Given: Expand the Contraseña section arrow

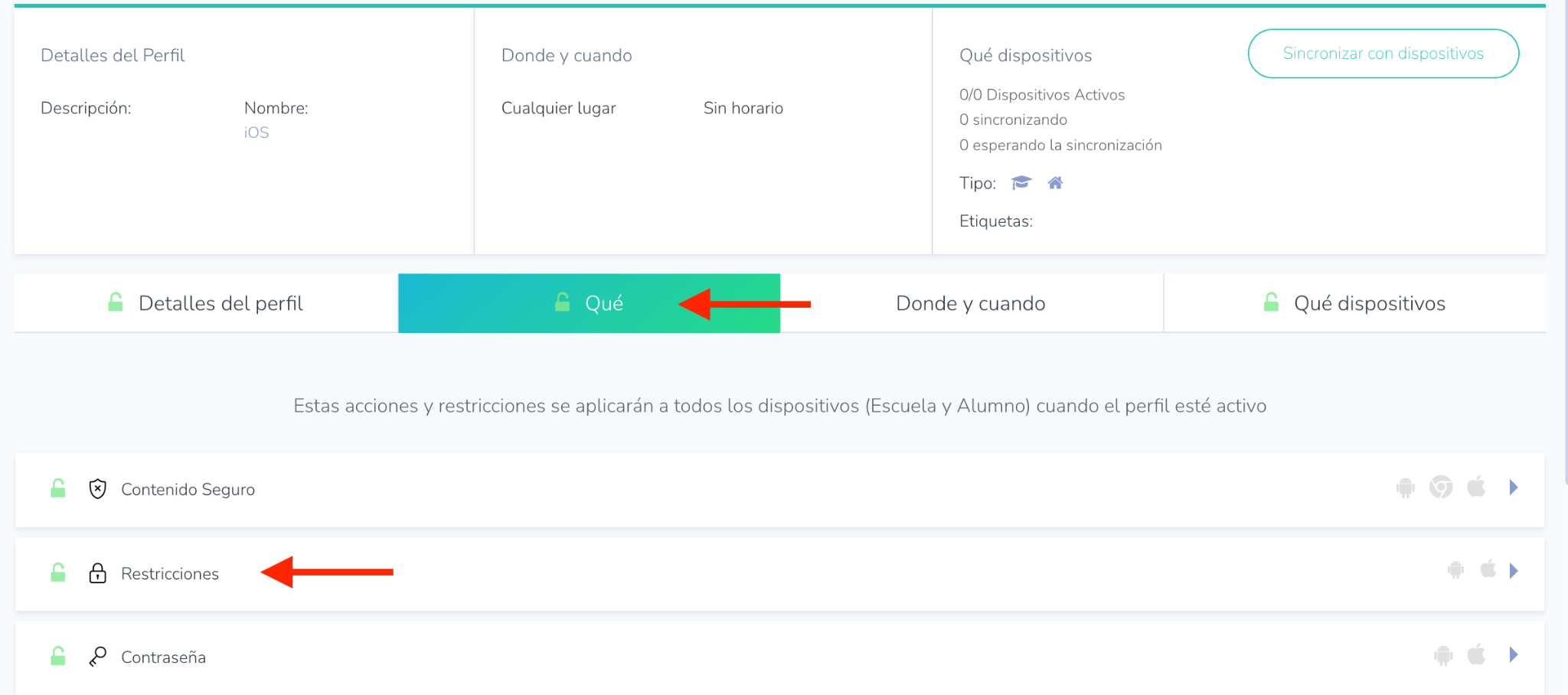Looking at the screenshot, I should pos(1514,655).
